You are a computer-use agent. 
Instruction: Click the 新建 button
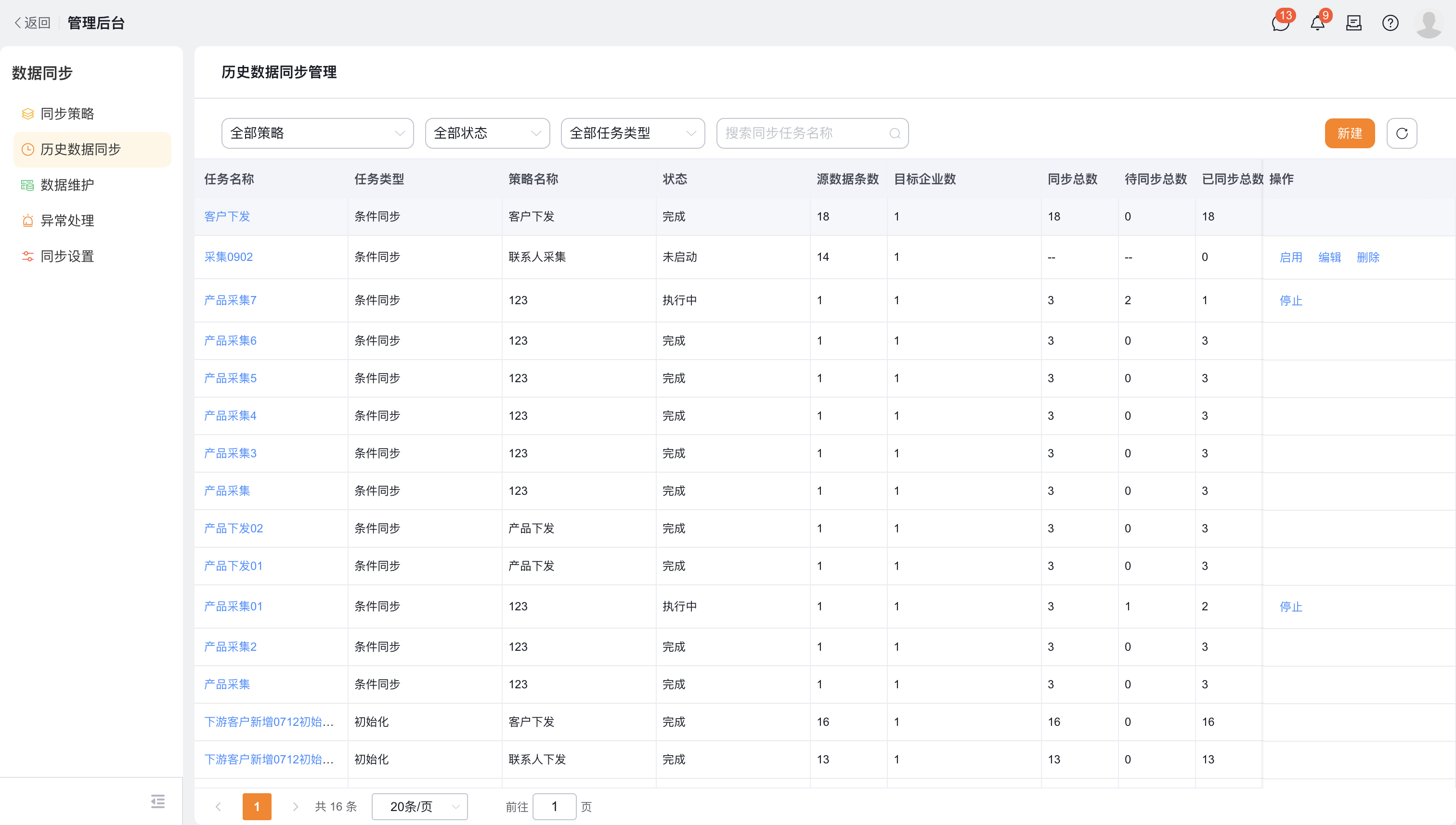(1350, 133)
